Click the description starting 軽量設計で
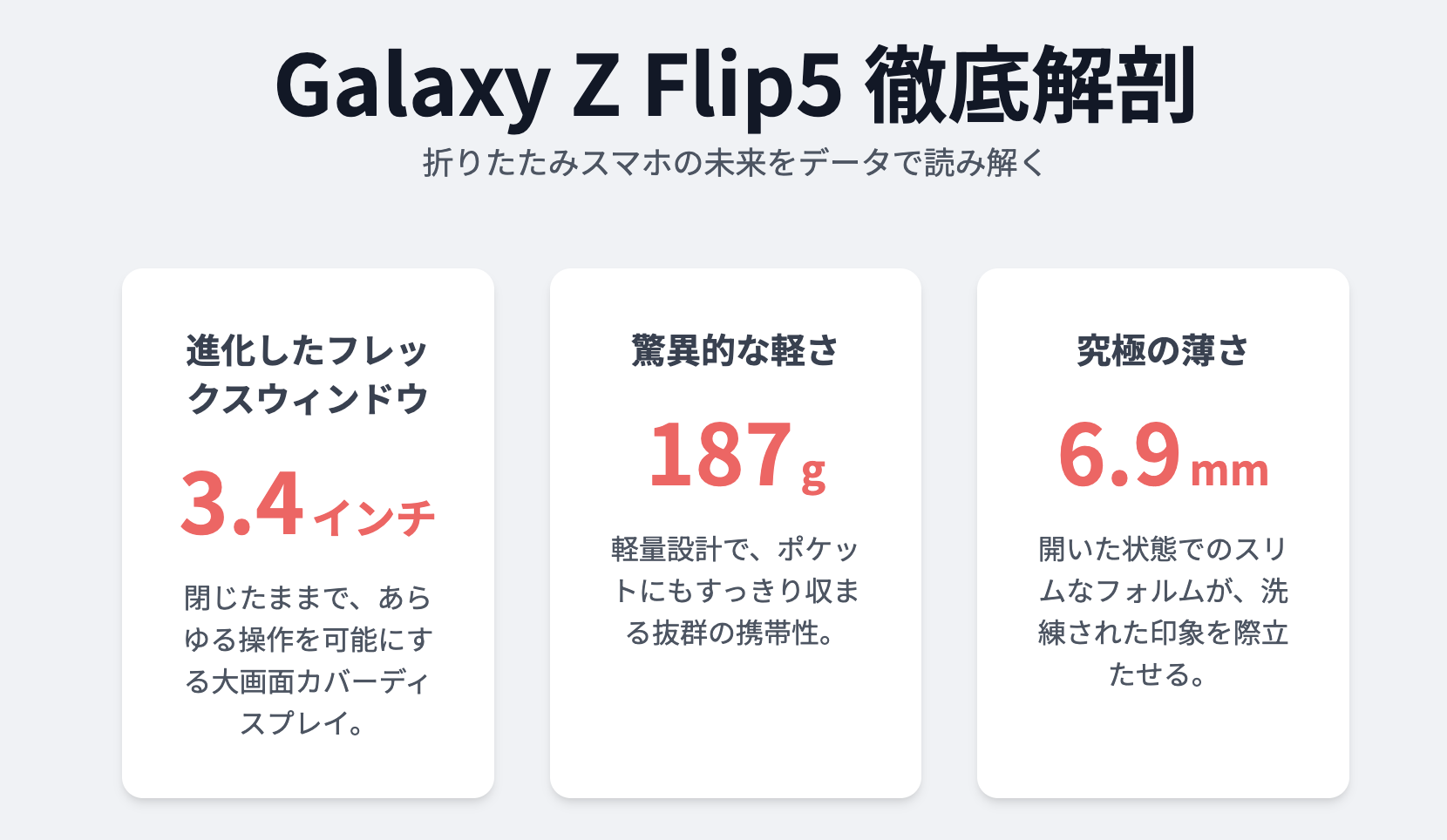 735,591
